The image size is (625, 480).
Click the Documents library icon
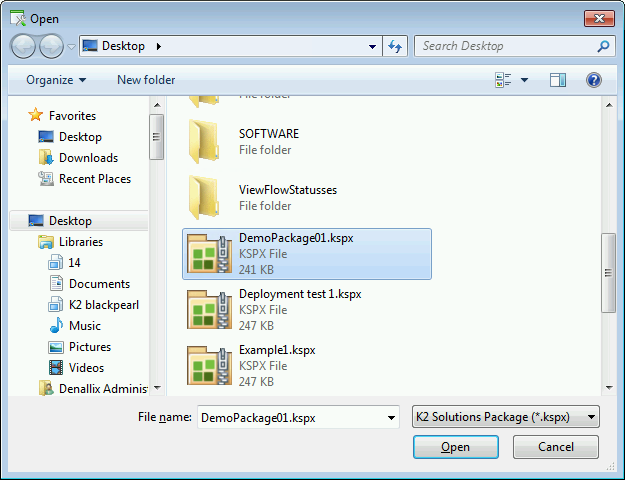(x=56, y=283)
